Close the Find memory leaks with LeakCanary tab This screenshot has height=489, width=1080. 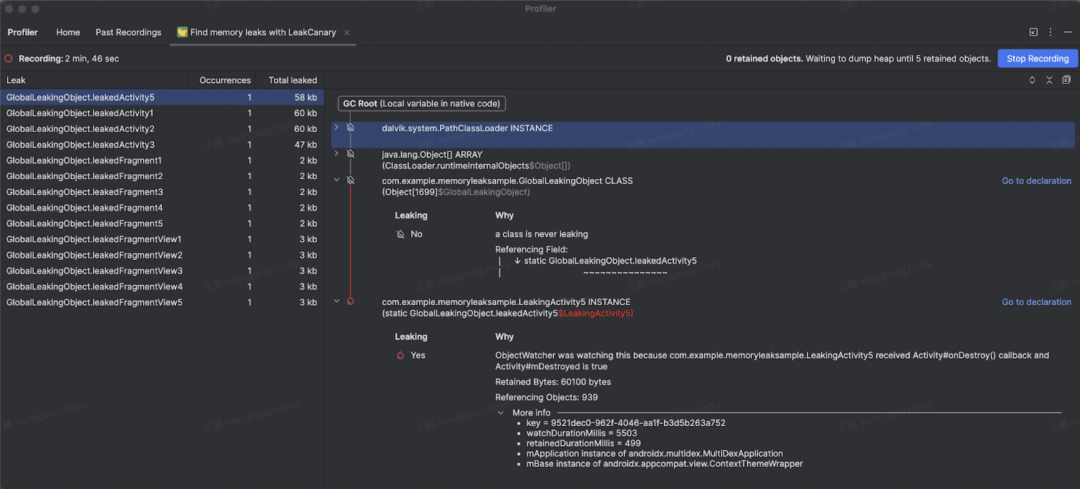(x=346, y=32)
